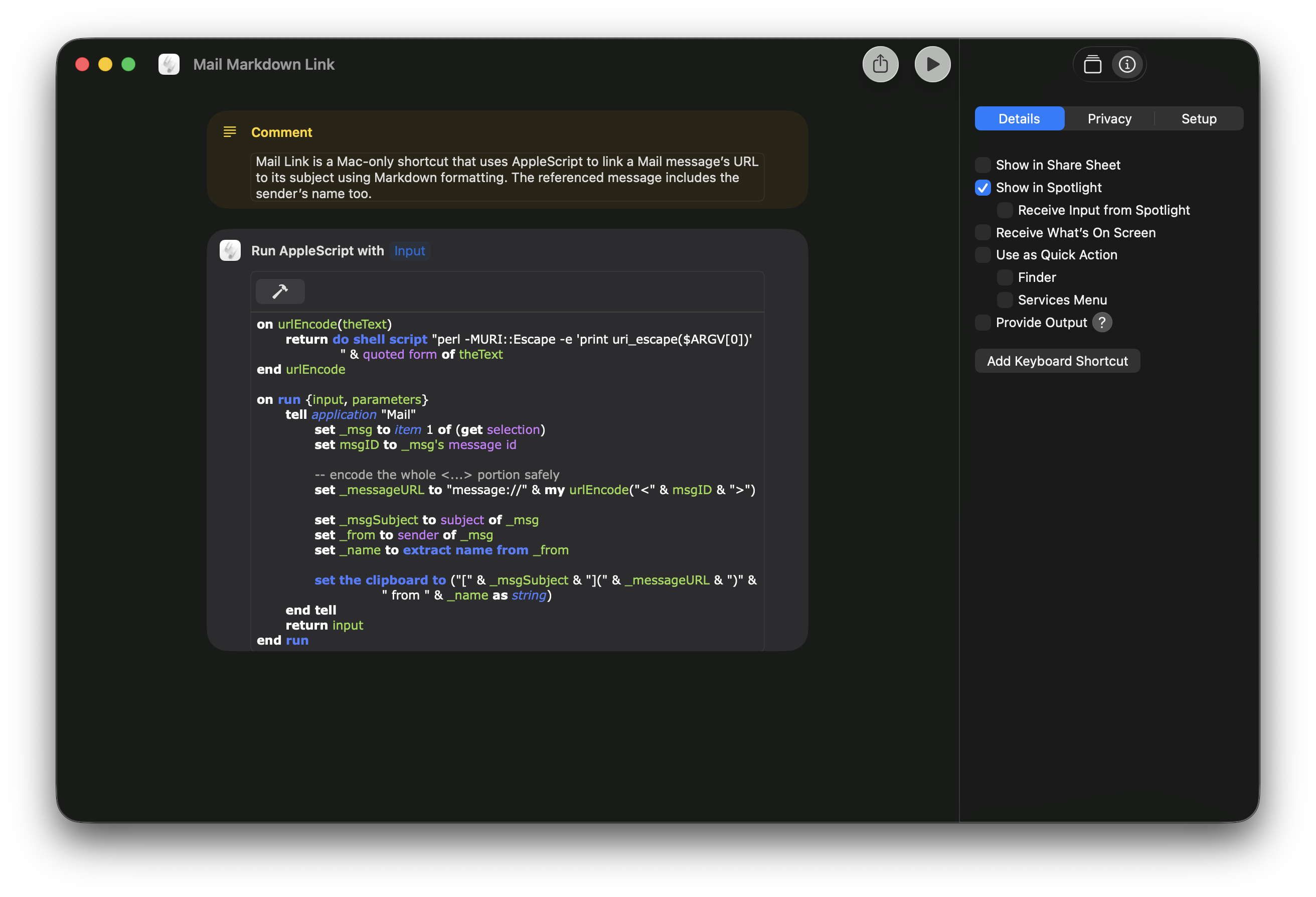Click the shortcut details info icon
Viewport: 1316px width, 897px height.
[x=1127, y=65]
